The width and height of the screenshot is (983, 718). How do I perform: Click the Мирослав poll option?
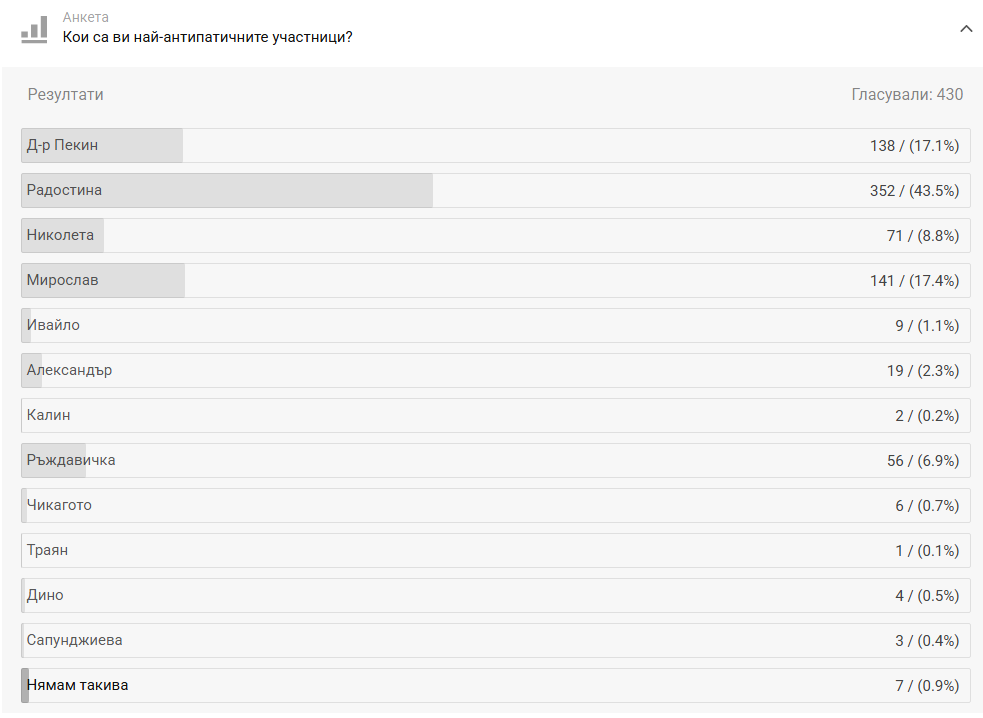(495, 281)
